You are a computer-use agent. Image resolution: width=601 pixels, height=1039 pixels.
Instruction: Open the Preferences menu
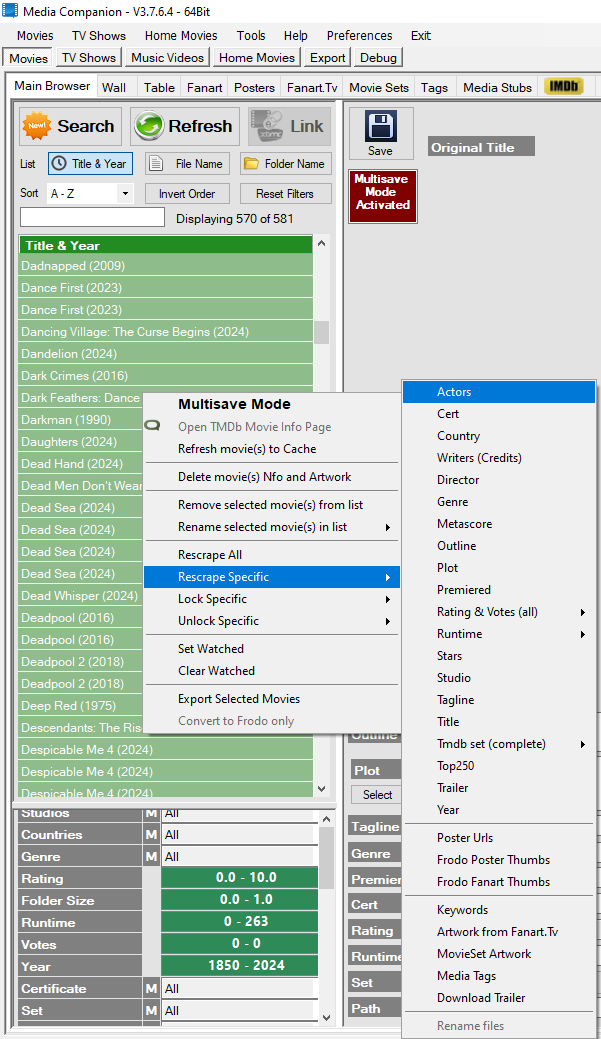(x=359, y=36)
